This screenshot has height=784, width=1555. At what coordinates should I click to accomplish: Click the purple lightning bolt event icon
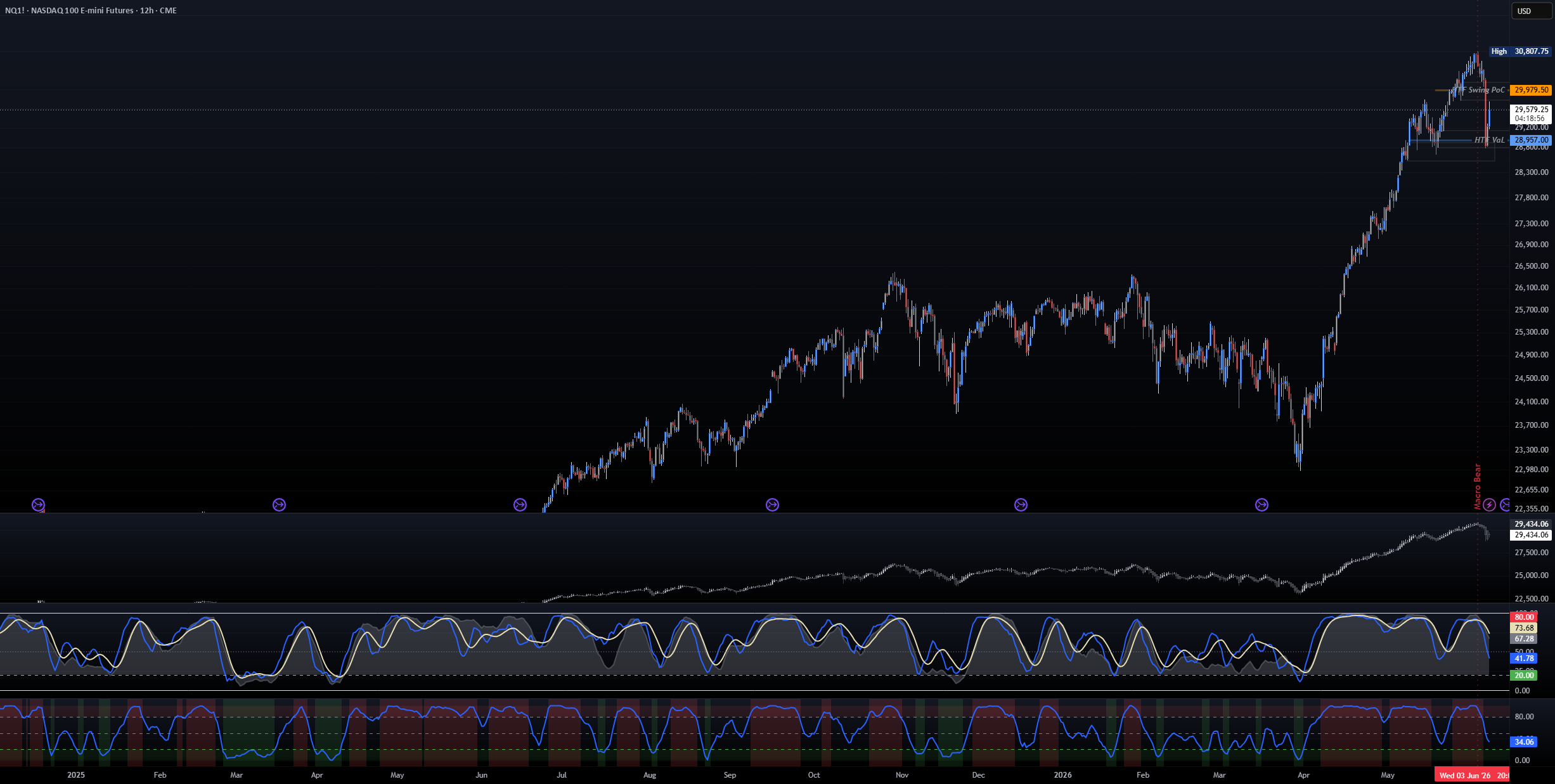[1489, 504]
